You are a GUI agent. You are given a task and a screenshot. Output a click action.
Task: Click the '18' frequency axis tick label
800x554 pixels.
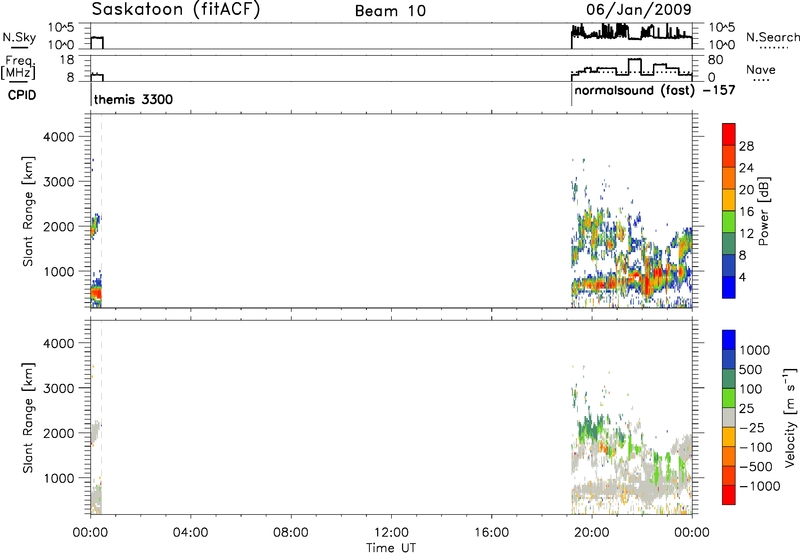click(x=67, y=60)
